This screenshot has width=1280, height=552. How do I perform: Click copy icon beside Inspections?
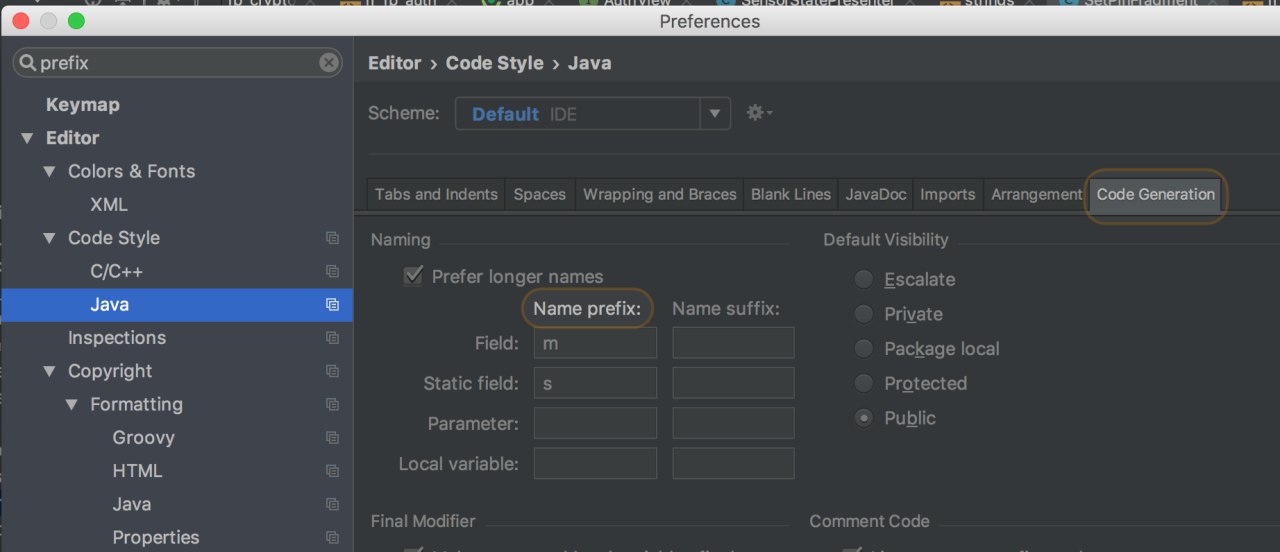332,338
